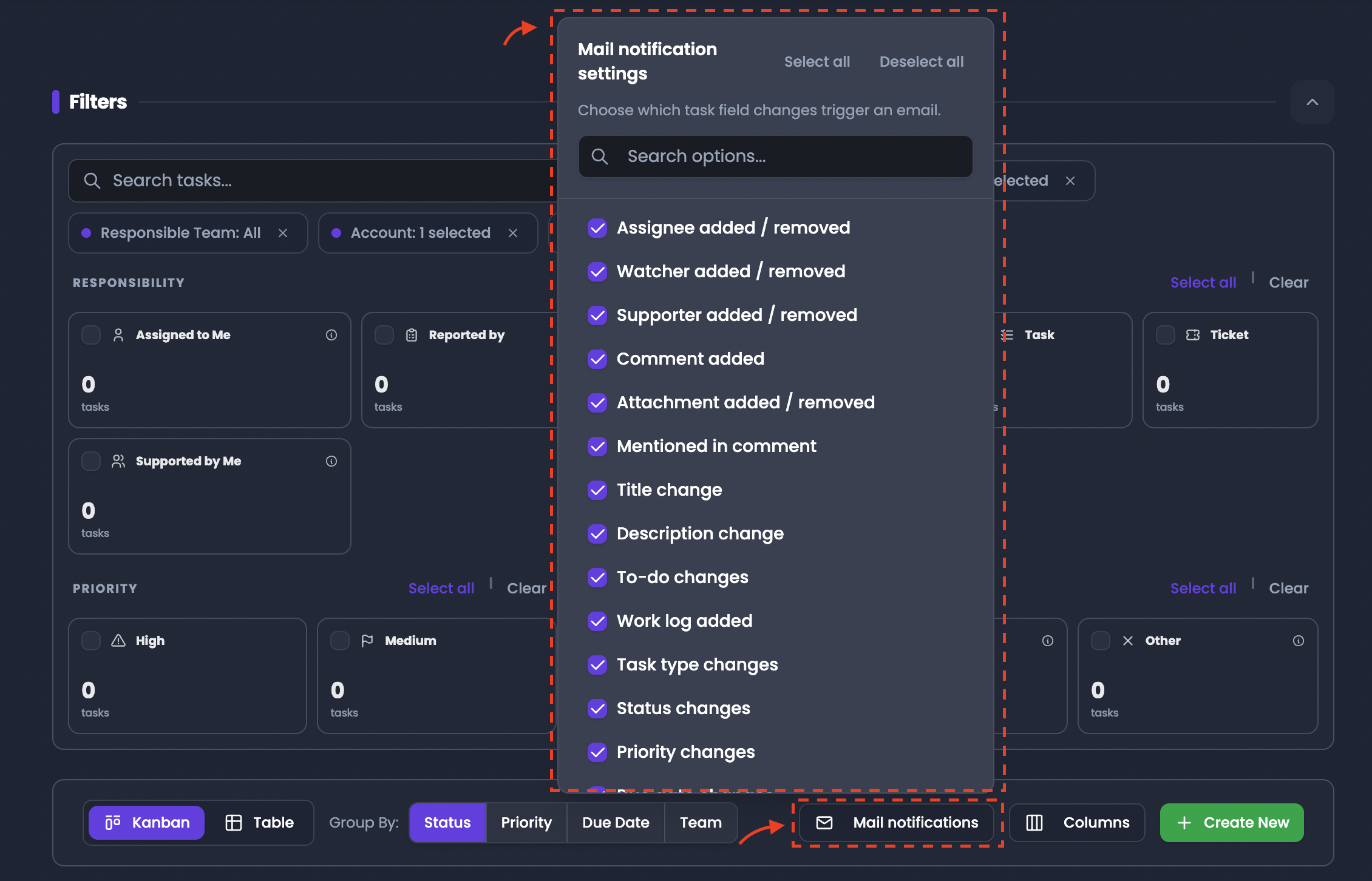The width and height of the screenshot is (1372, 881).
Task: Click the info icon on Supported by Me
Action: [x=331, y=461]
